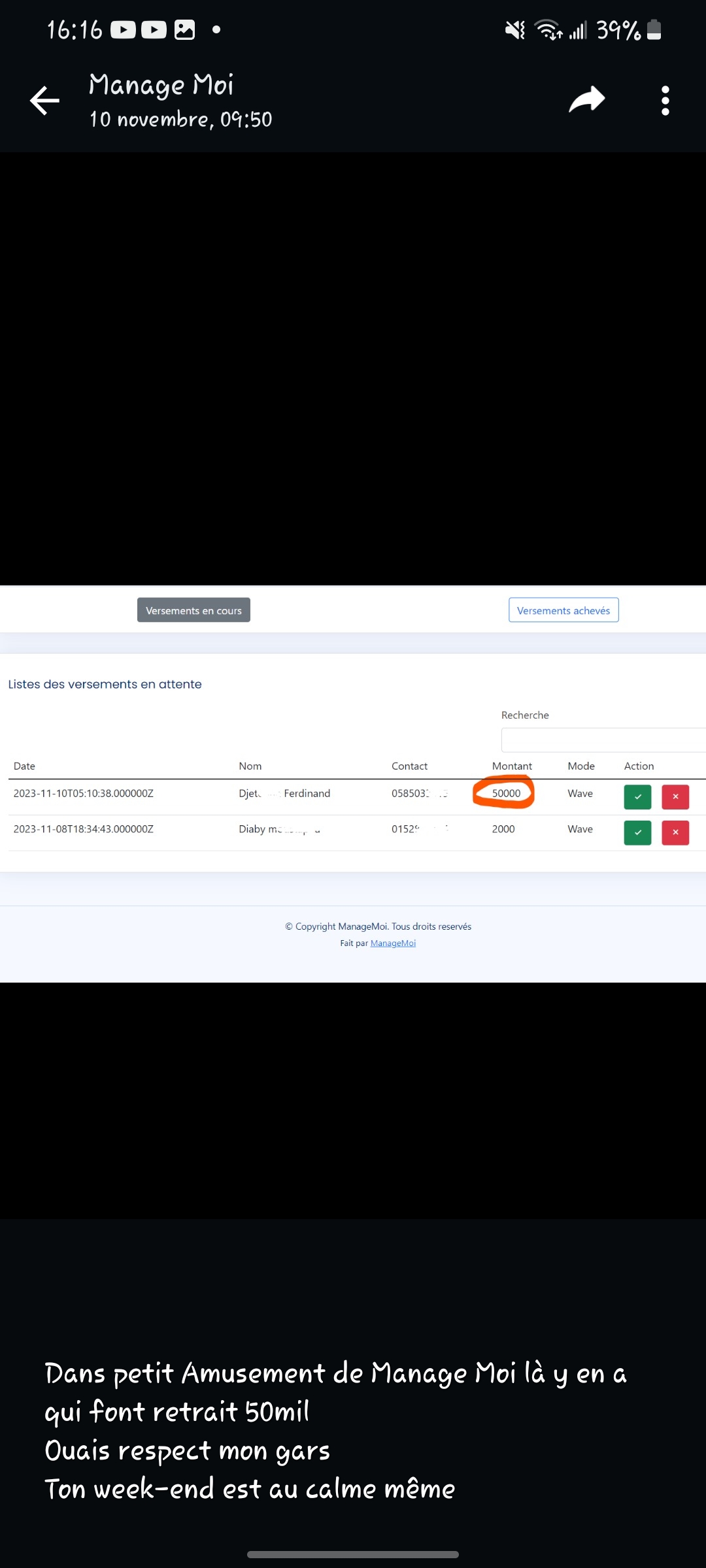
Task: Reject Ferdinand's 50000 payment with red X
Action: [x=675, y=796]
